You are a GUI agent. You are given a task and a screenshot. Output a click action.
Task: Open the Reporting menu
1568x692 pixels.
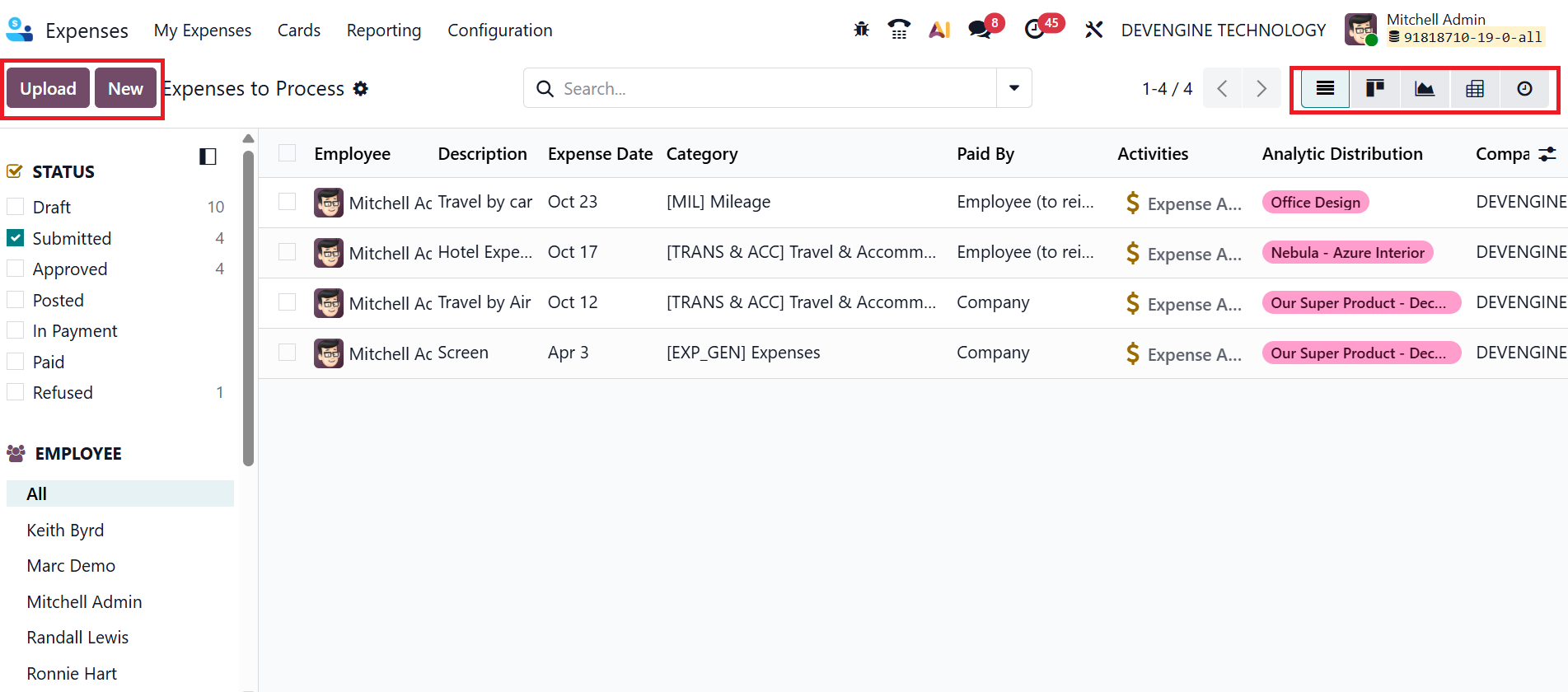(x=384, y=30)
